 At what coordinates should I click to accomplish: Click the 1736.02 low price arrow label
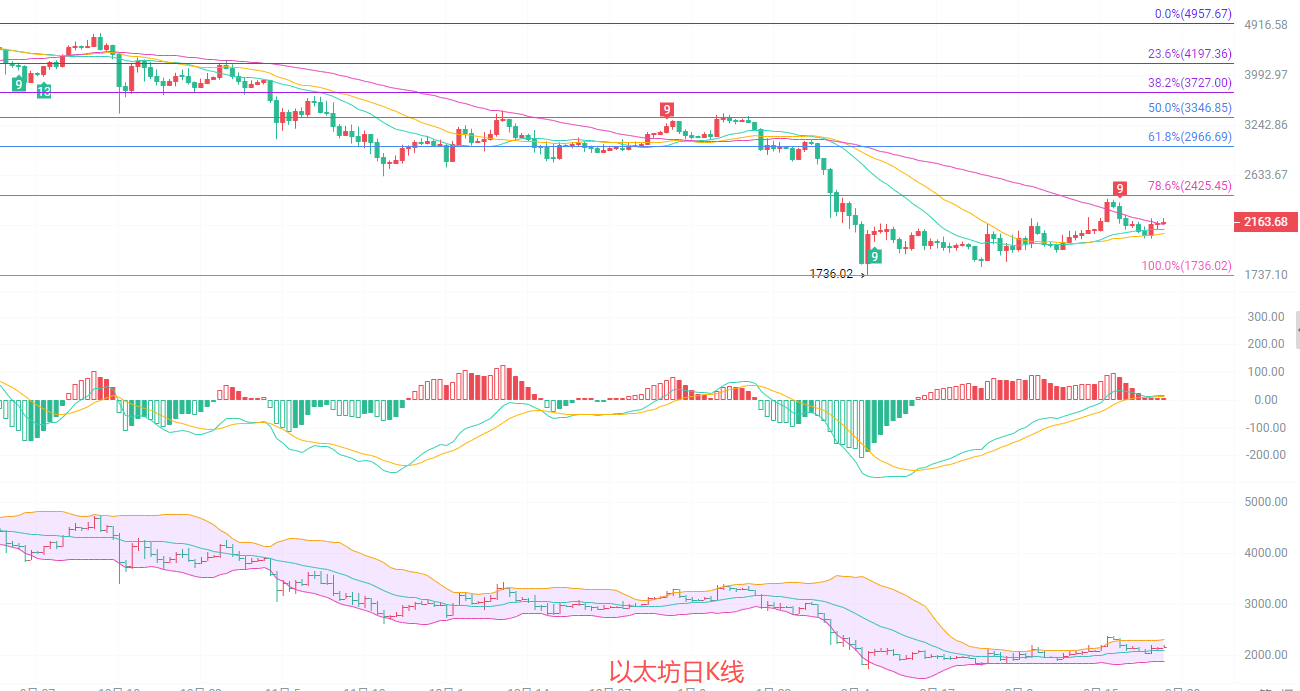point(837,273)
